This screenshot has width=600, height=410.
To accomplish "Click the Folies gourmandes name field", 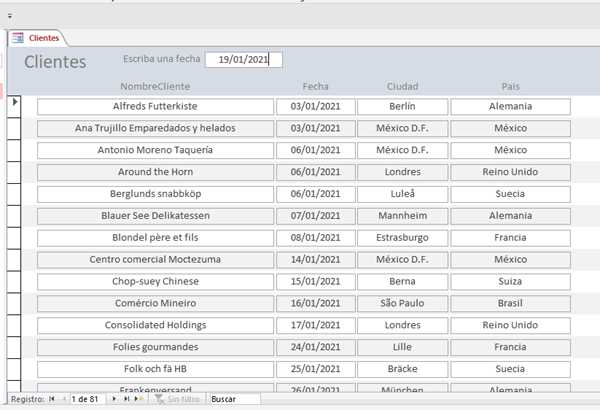I will coord(155,347).
